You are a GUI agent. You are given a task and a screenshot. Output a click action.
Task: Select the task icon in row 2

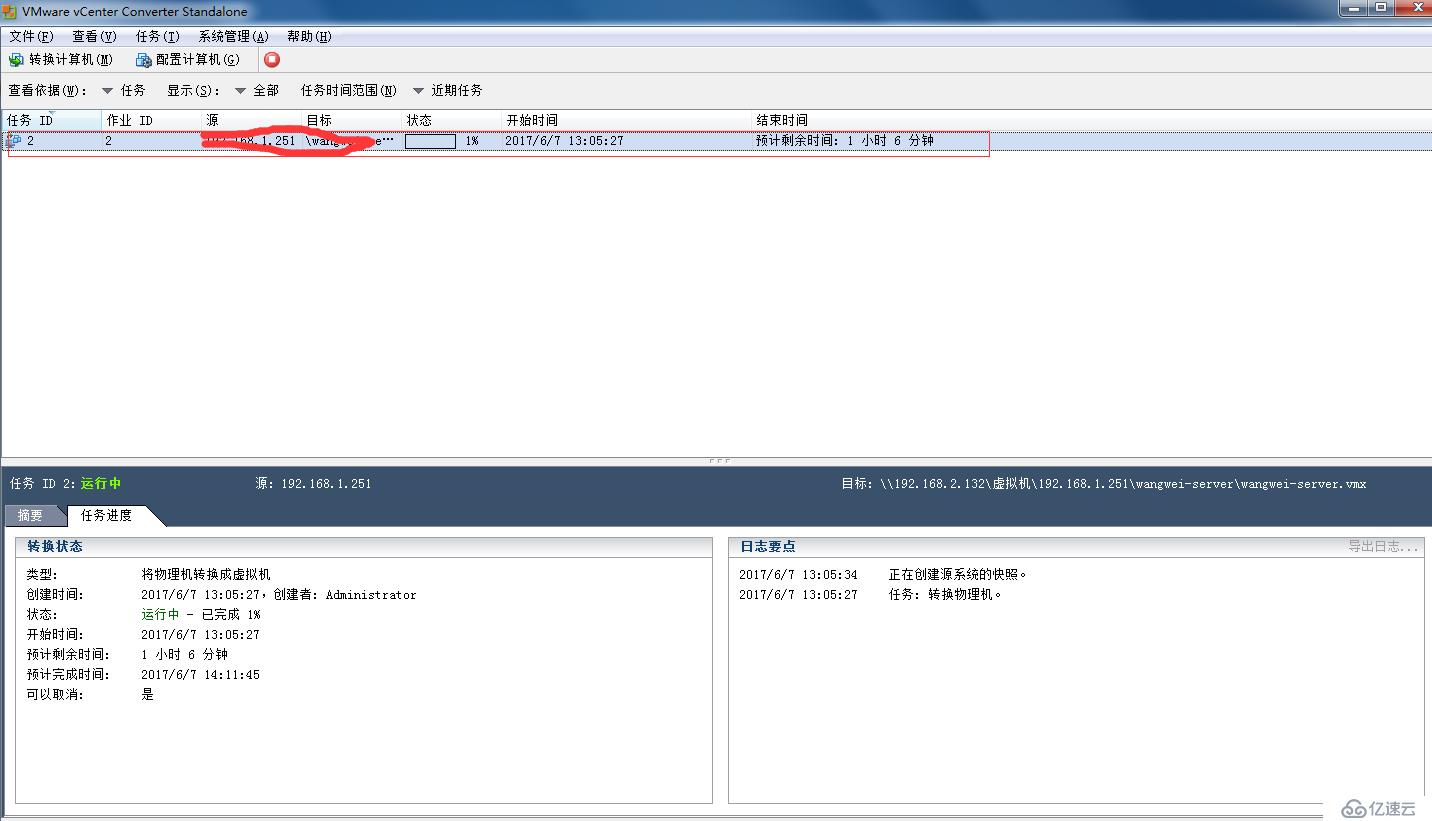[14, 141]
